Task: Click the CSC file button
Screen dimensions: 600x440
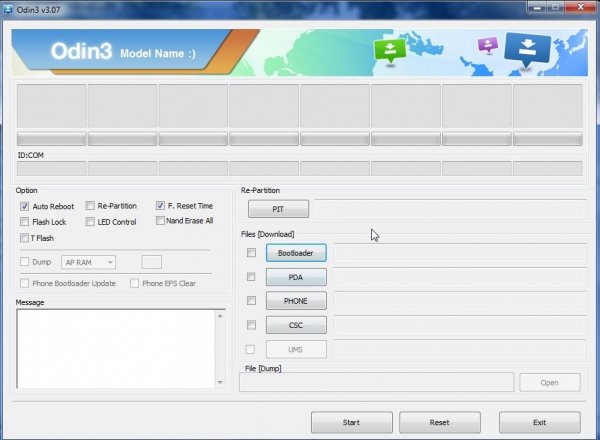Action: point(296,325)
